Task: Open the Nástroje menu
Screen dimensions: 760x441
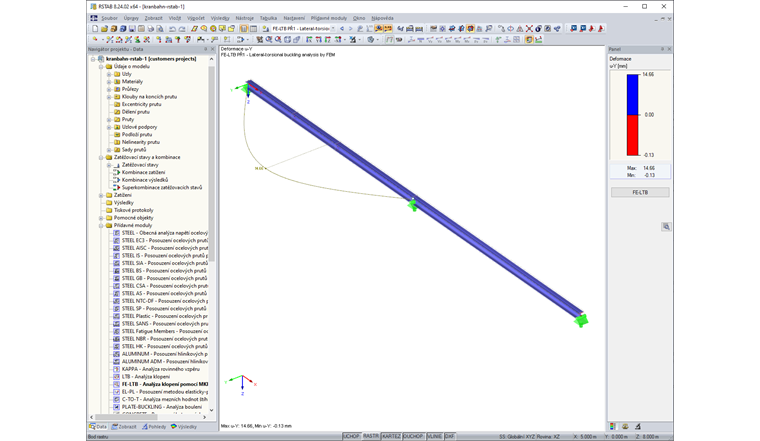Action: tap(244, 18)
